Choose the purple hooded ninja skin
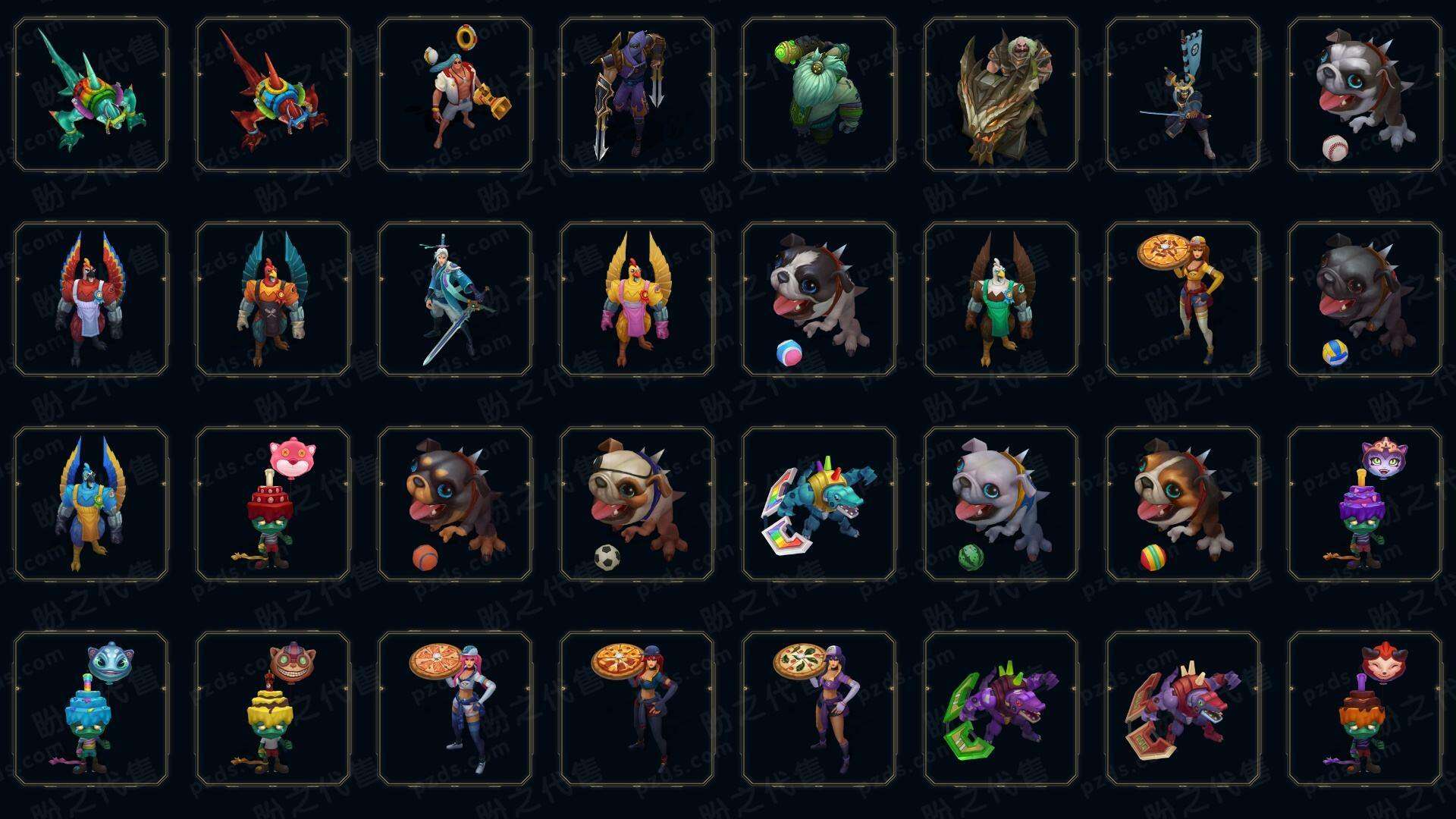Image resolution: width=1456 pixels, height=819 pixels. click(x=637, y=95)
